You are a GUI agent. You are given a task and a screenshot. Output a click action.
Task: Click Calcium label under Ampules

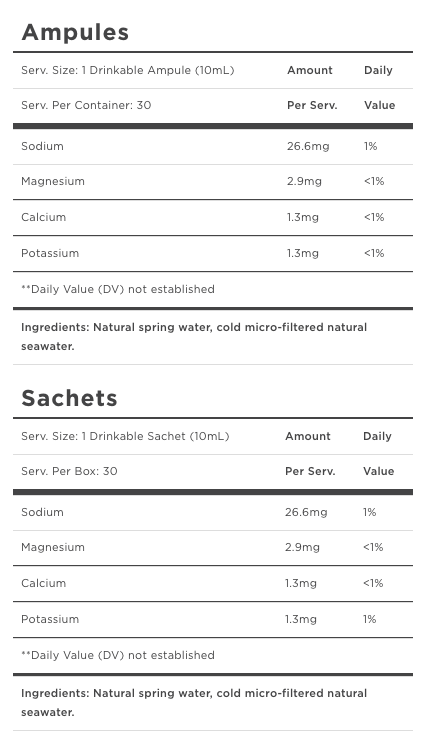pos(43,217)
